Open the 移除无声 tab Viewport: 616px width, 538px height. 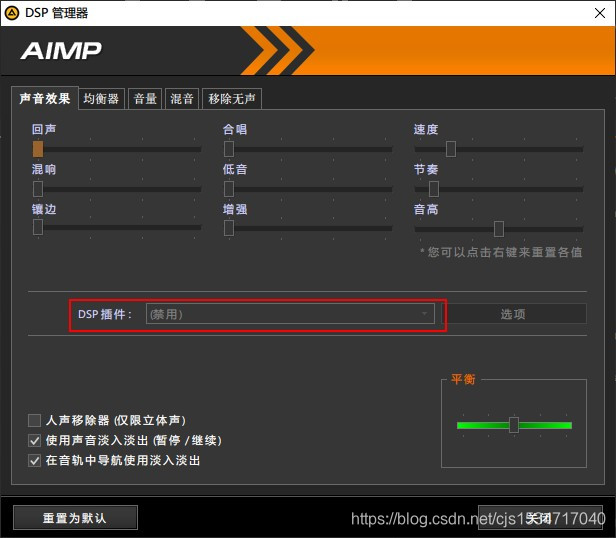[x=232, y=99]
